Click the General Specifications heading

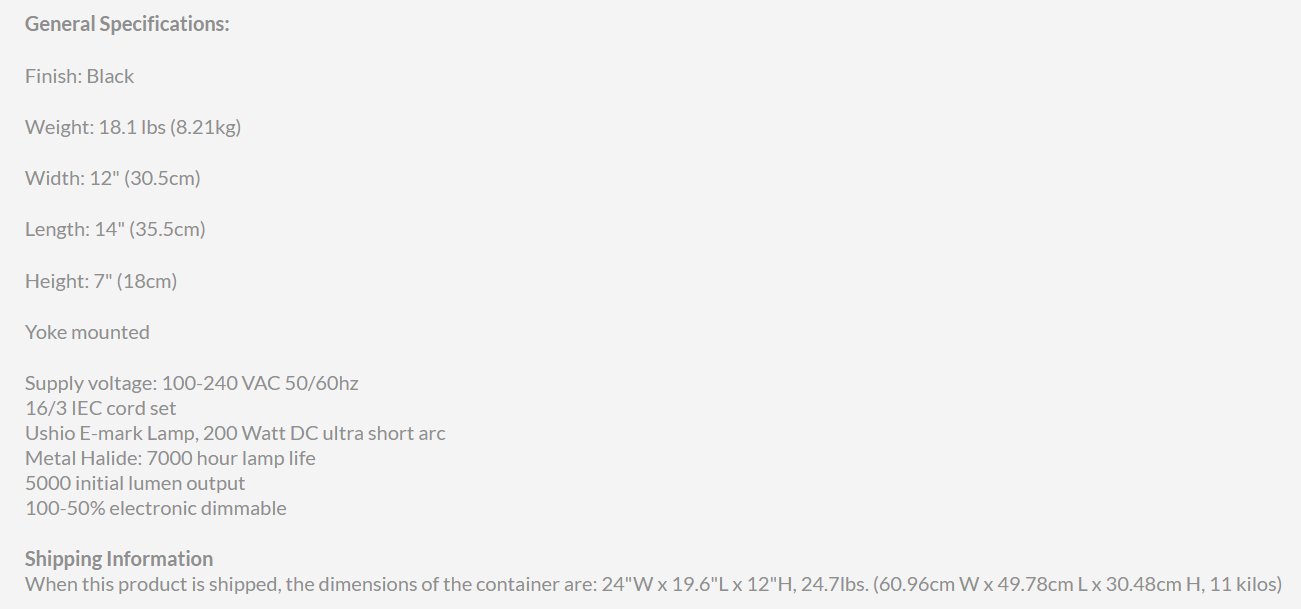[x=127, y=24]
